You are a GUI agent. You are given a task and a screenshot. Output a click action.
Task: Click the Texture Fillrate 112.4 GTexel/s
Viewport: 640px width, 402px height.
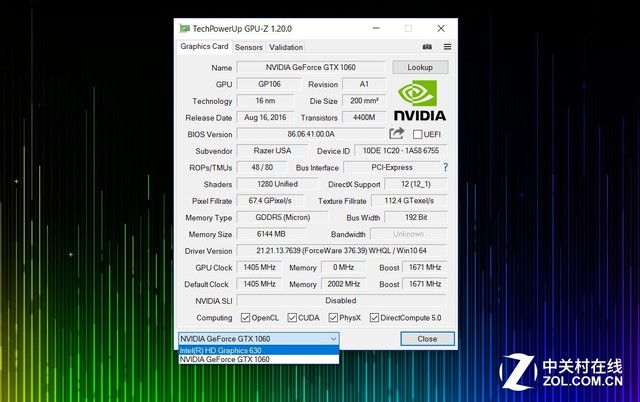409,201
